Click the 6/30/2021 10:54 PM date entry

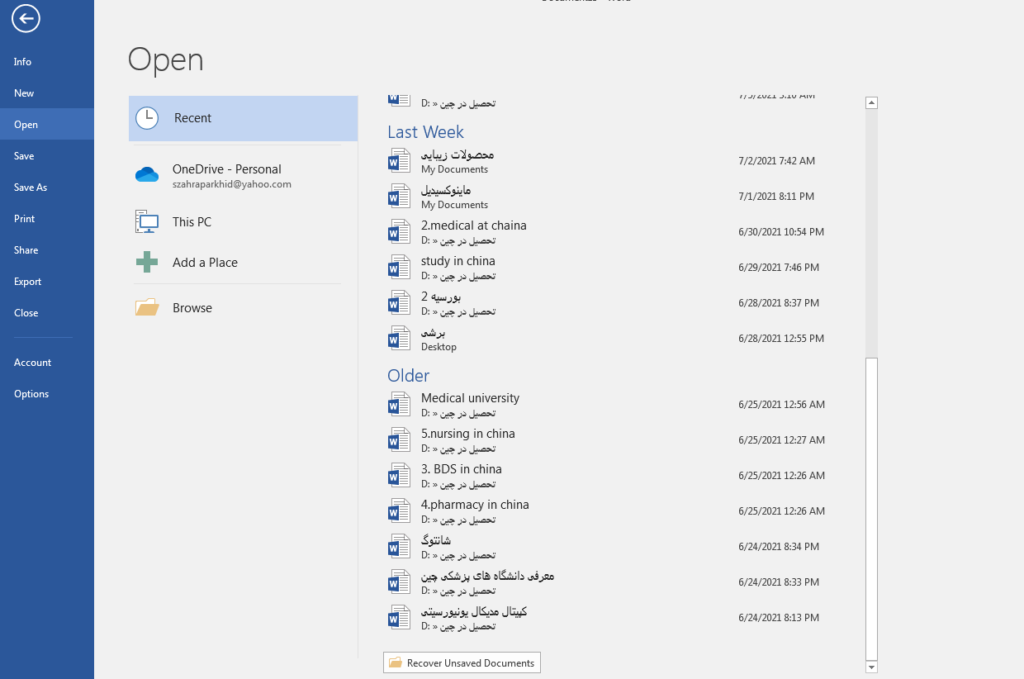tap(781, 232)
